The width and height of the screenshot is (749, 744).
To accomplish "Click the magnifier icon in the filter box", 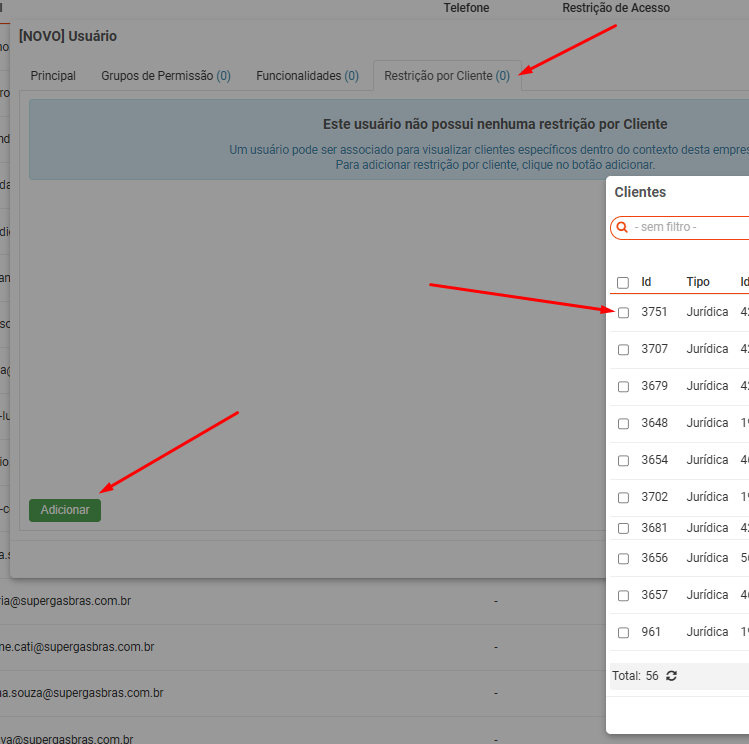I will 622,228.
